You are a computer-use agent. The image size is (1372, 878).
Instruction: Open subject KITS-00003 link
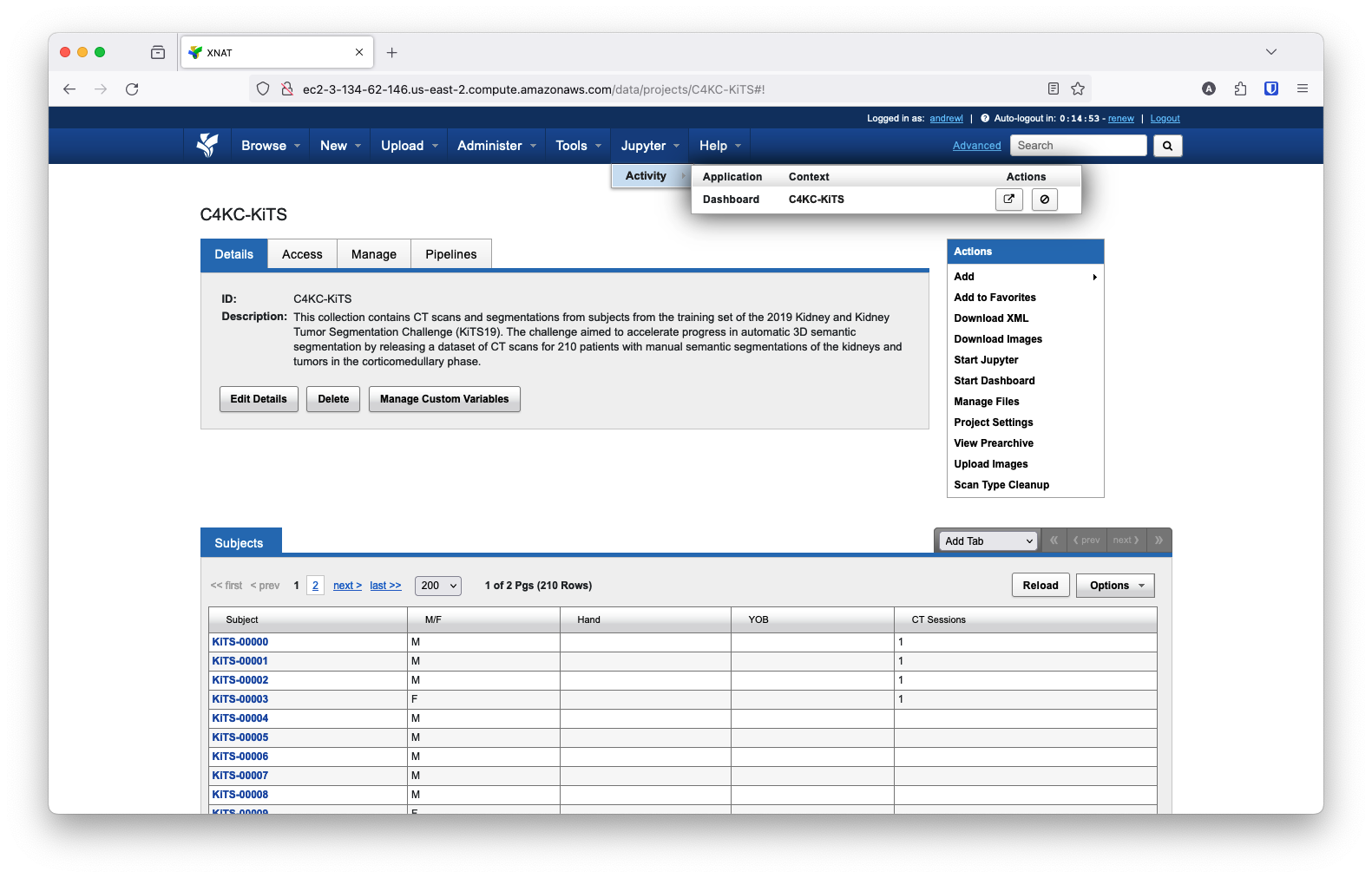pos(240,699)
